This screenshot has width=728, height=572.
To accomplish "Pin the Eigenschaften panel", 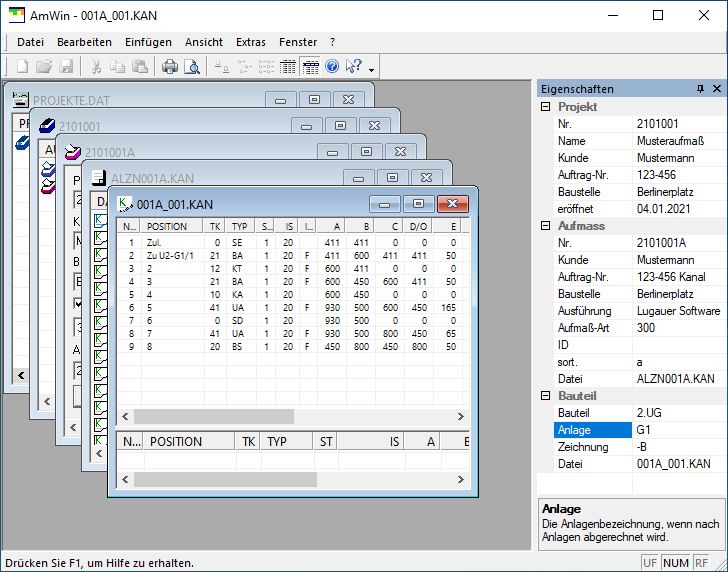I will 700,89.
